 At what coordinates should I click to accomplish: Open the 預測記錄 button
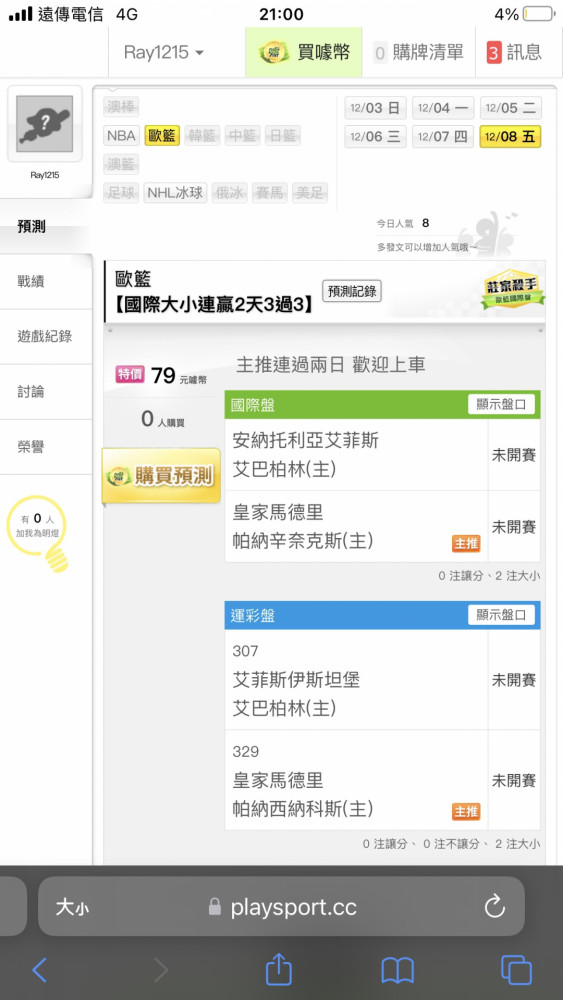point(352,292)
